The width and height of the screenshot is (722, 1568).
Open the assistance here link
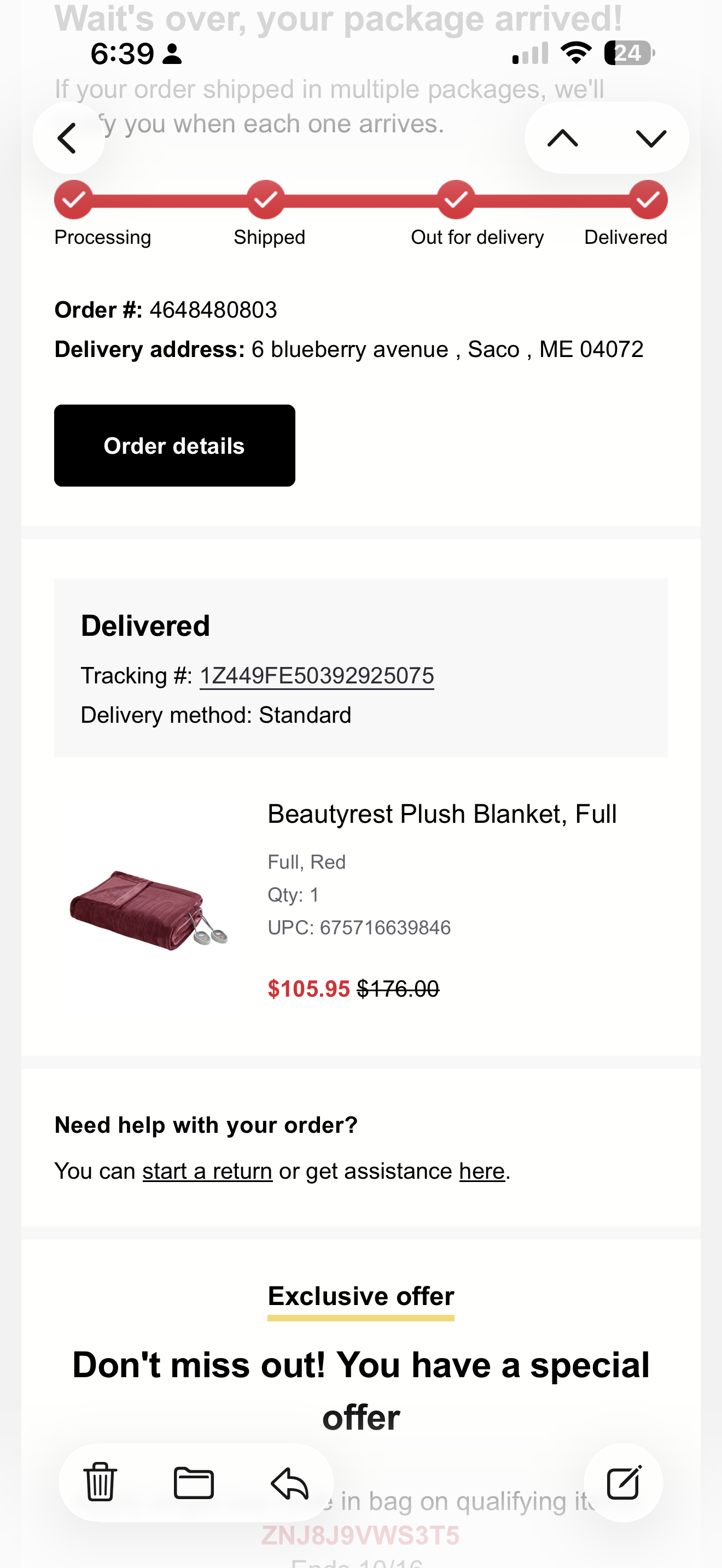(x=481, y=1171)
